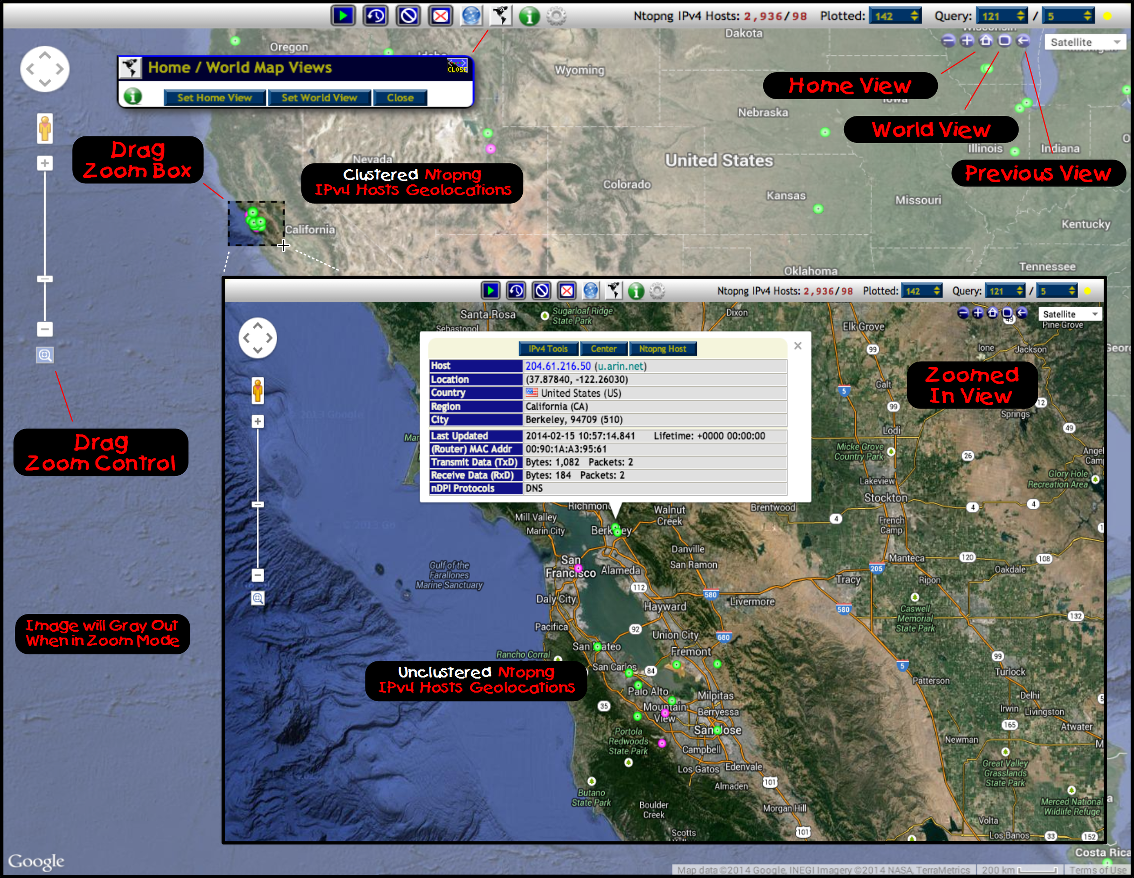Image resolution: width=1134 pixels, height=878 pixels.
Task: Click the World View square icon in main view
Action: (x=1005, y=41)
